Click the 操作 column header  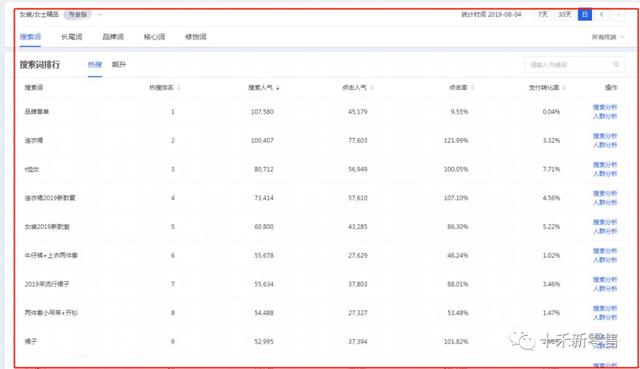click(x=611, y=88)
